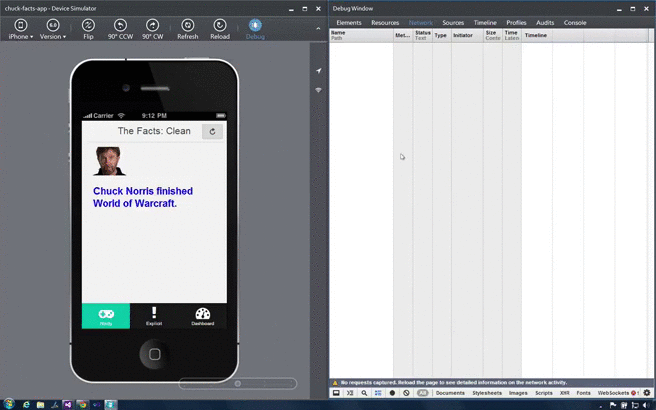Select the Explicit tab in the app

(154, 316)
